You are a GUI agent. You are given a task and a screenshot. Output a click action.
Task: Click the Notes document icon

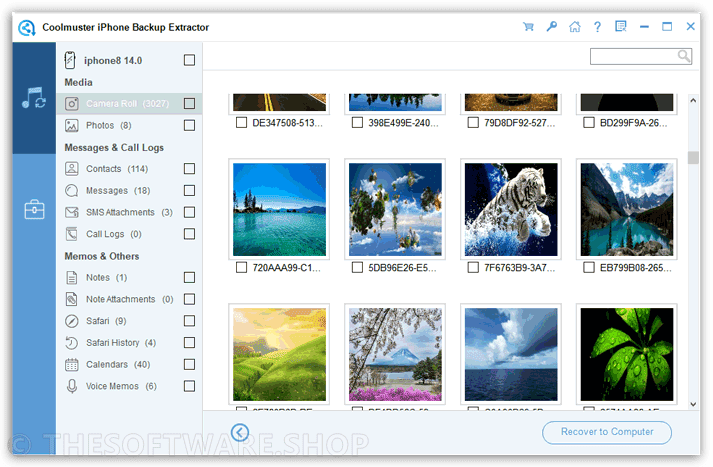(x=71, y=277)
